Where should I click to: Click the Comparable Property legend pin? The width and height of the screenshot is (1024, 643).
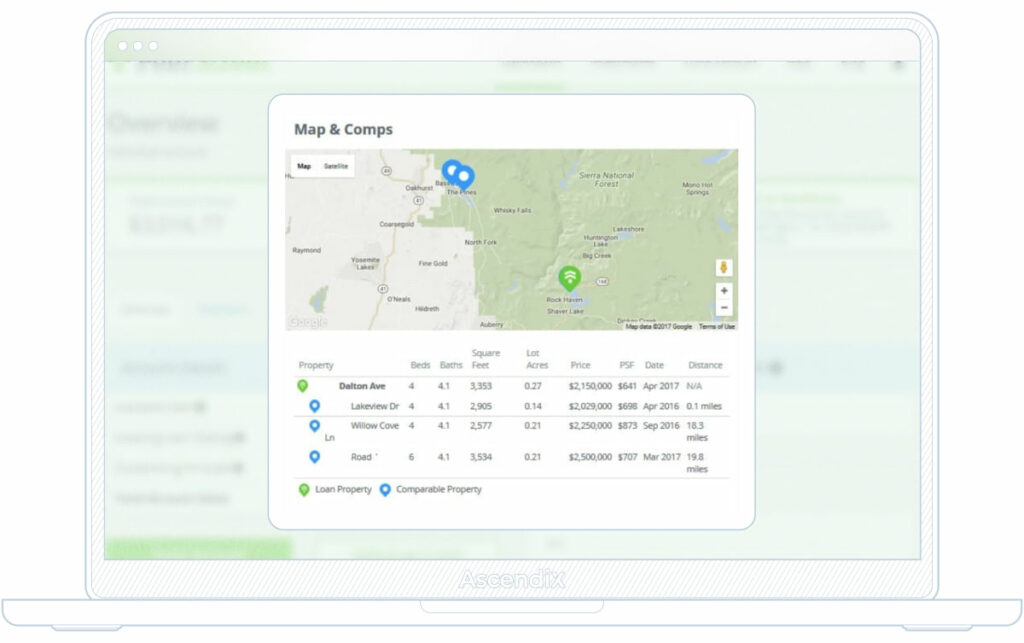click(385, 490)
